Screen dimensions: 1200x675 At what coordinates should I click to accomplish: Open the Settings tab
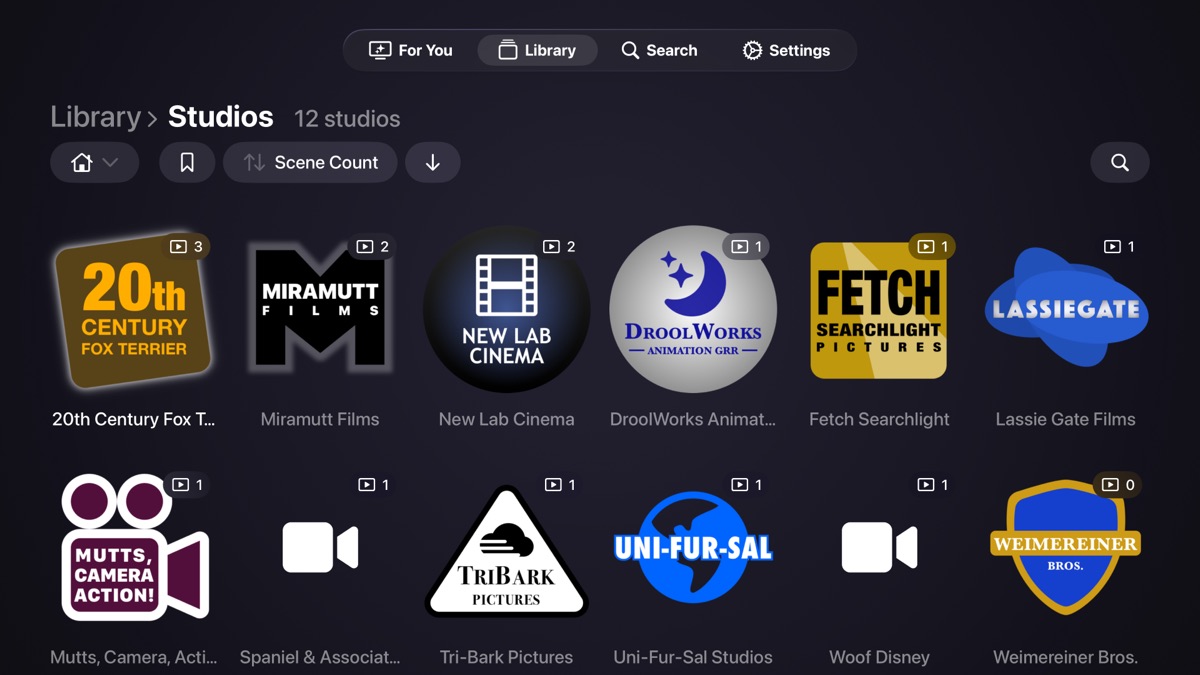coord(786,50)
